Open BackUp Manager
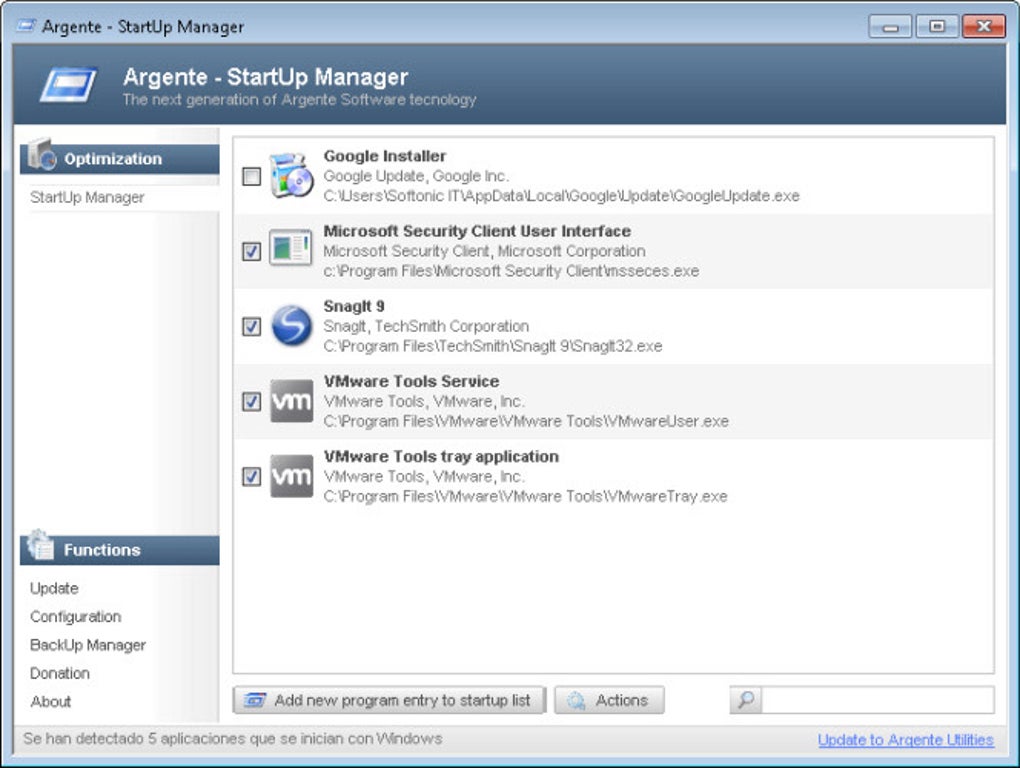The width and height of the screenshot is (1020, 768). click(x=88, y=645)
